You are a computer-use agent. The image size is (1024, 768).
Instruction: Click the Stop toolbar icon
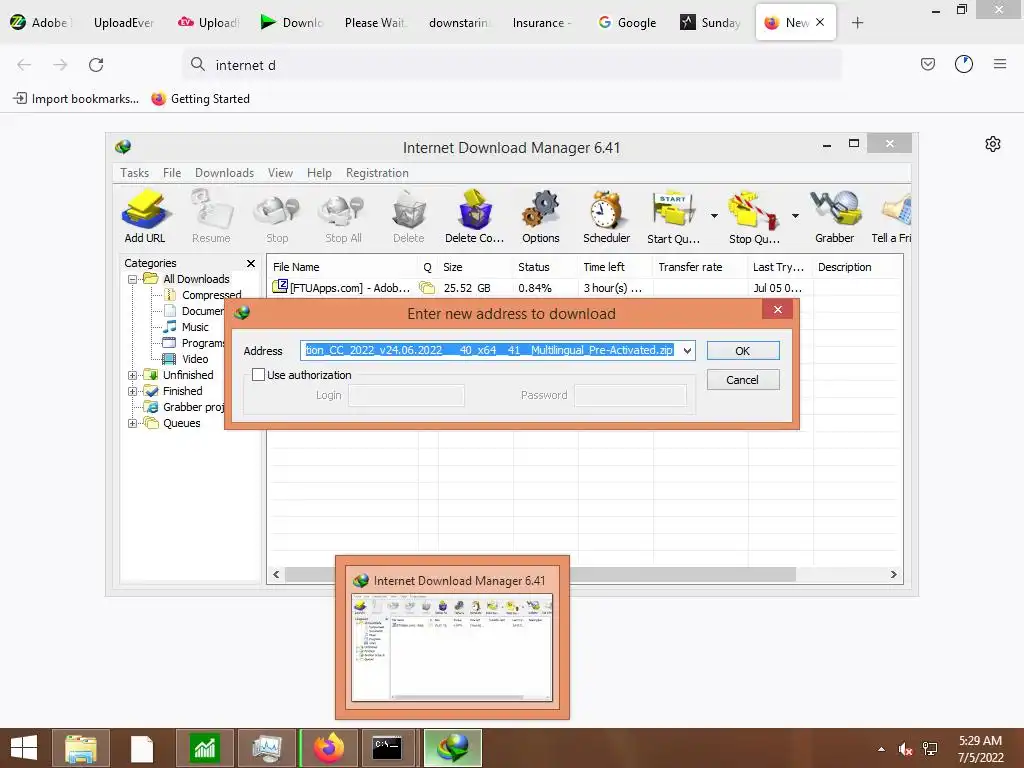click(x=277, y=217)
